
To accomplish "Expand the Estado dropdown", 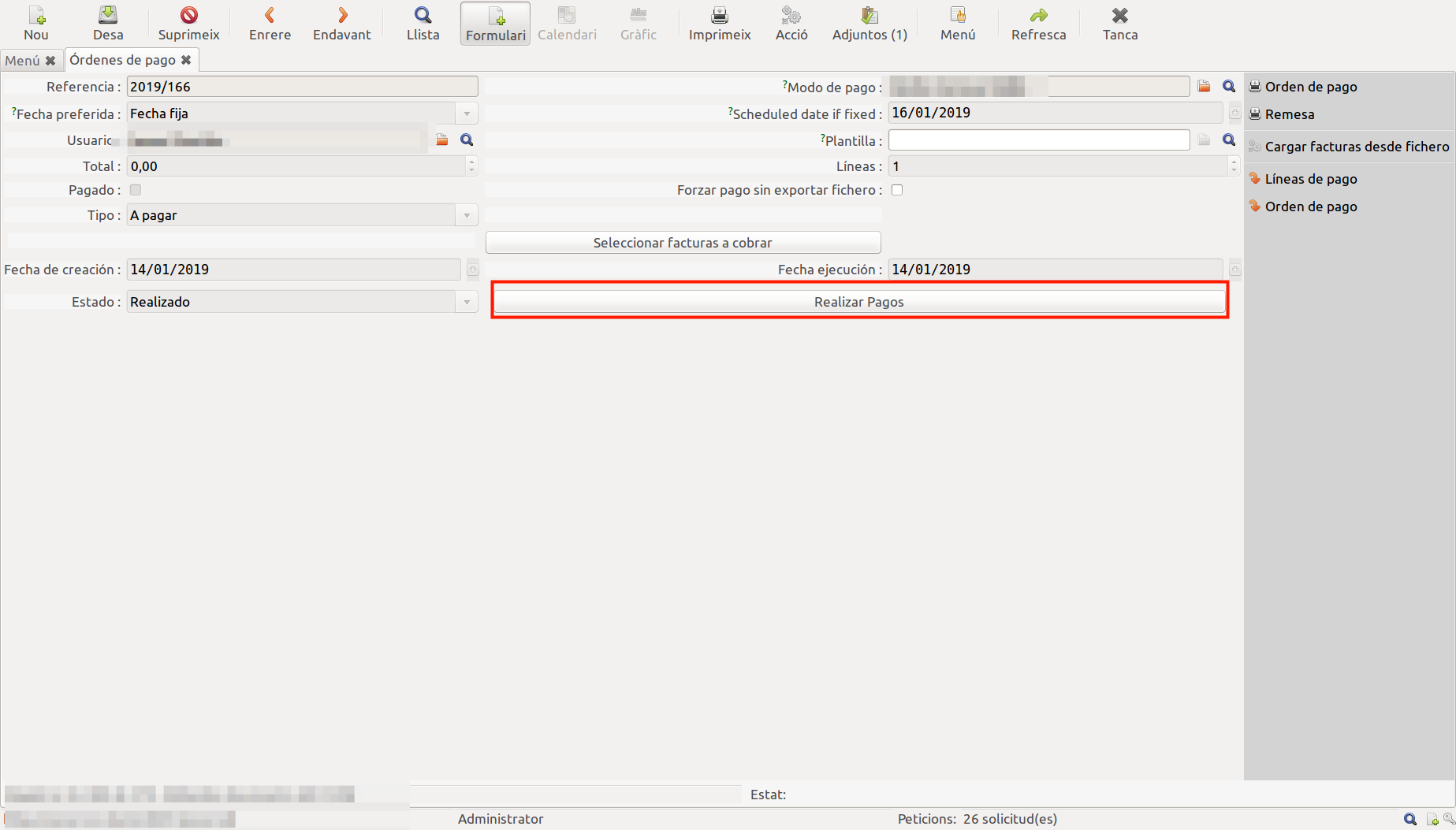I will (x=467, y=303).
